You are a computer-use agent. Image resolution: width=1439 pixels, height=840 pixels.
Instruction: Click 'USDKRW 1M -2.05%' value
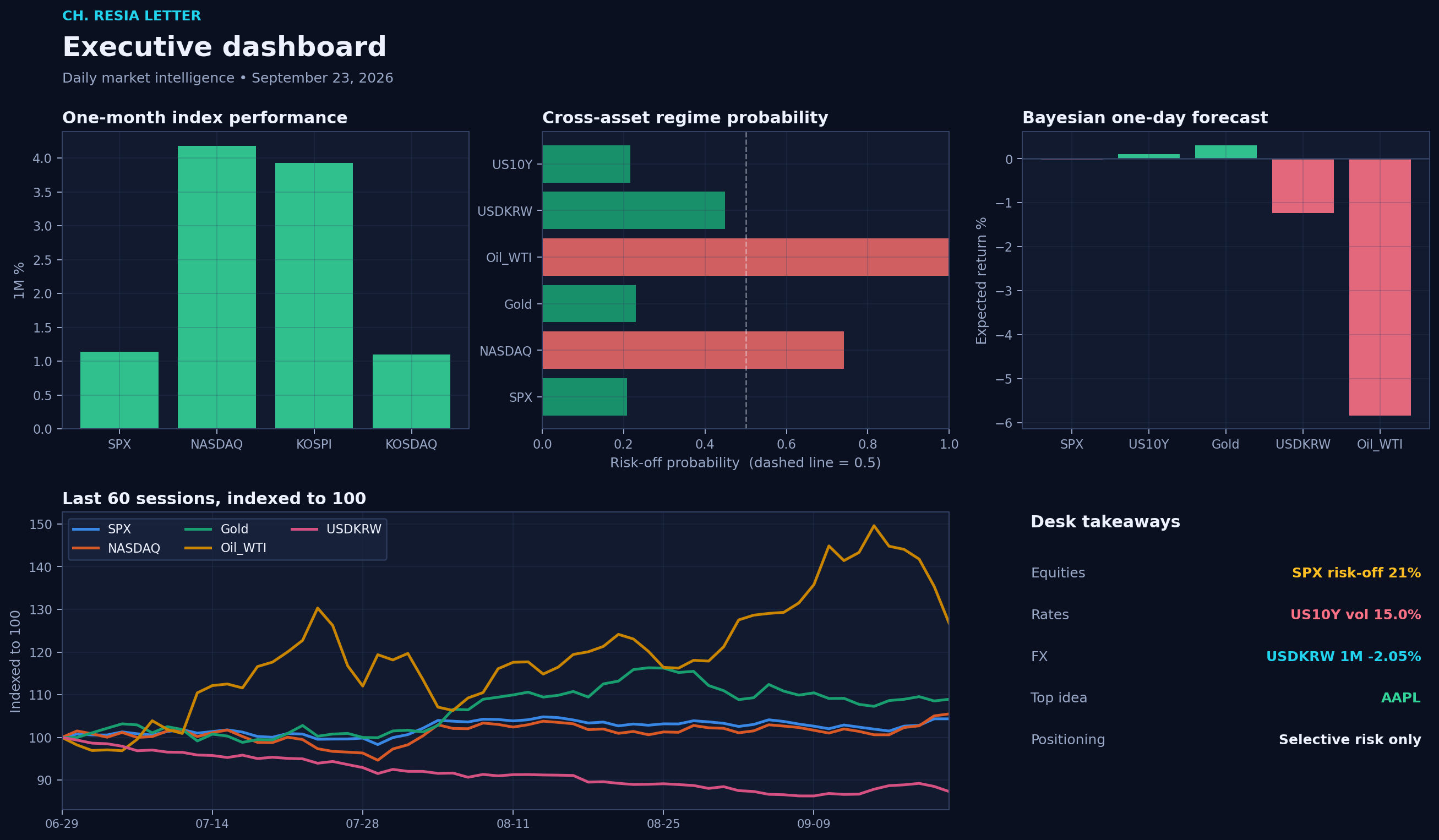pyautogui.click(x=1343, y=657)
